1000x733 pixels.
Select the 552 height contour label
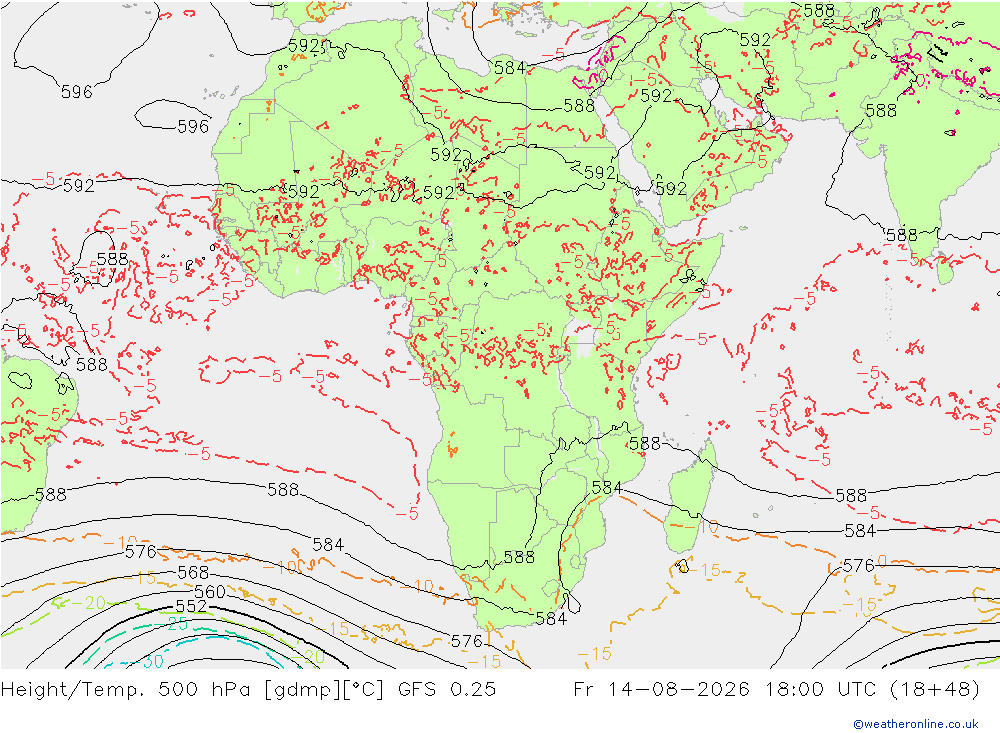coord(191,605)
